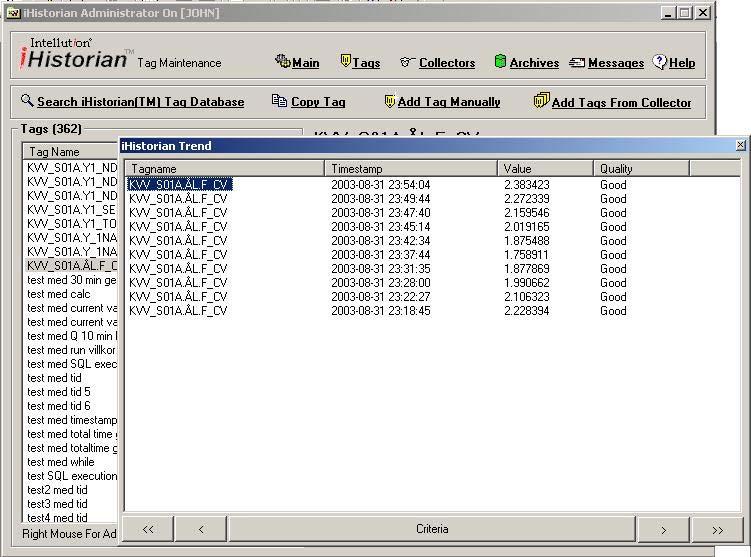Open the Help link
The width and height of the screenshot is (751, 557).
682,63
